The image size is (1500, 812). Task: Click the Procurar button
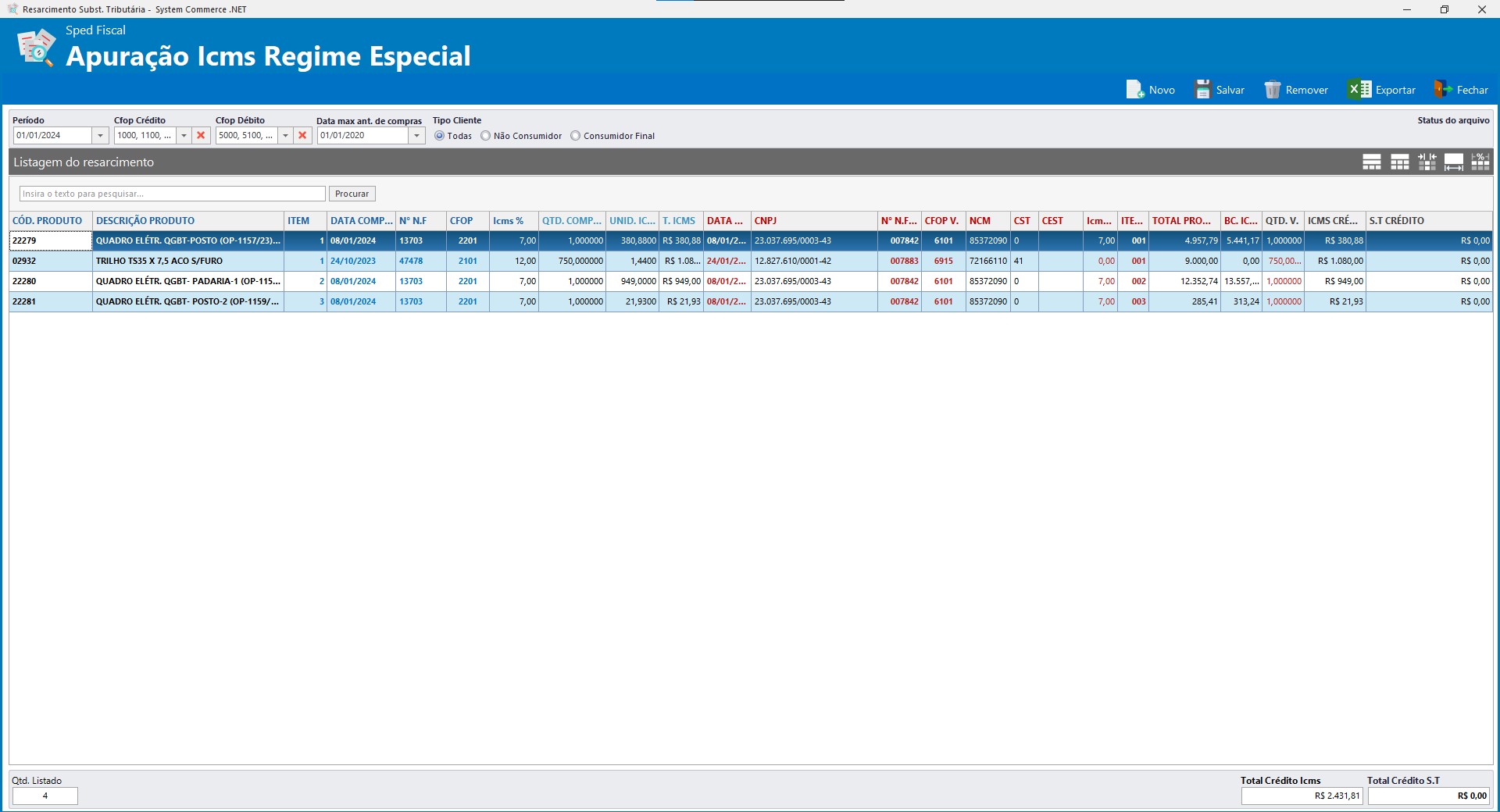[352, 194]
